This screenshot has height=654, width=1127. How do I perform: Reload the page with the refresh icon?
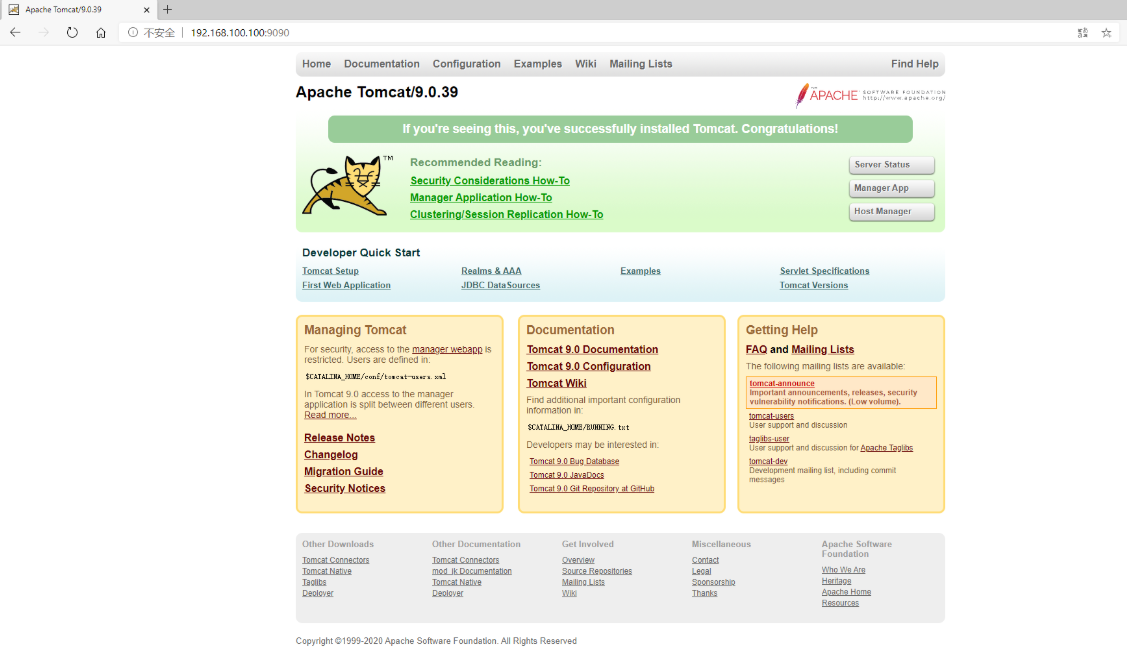click(72, 32)
